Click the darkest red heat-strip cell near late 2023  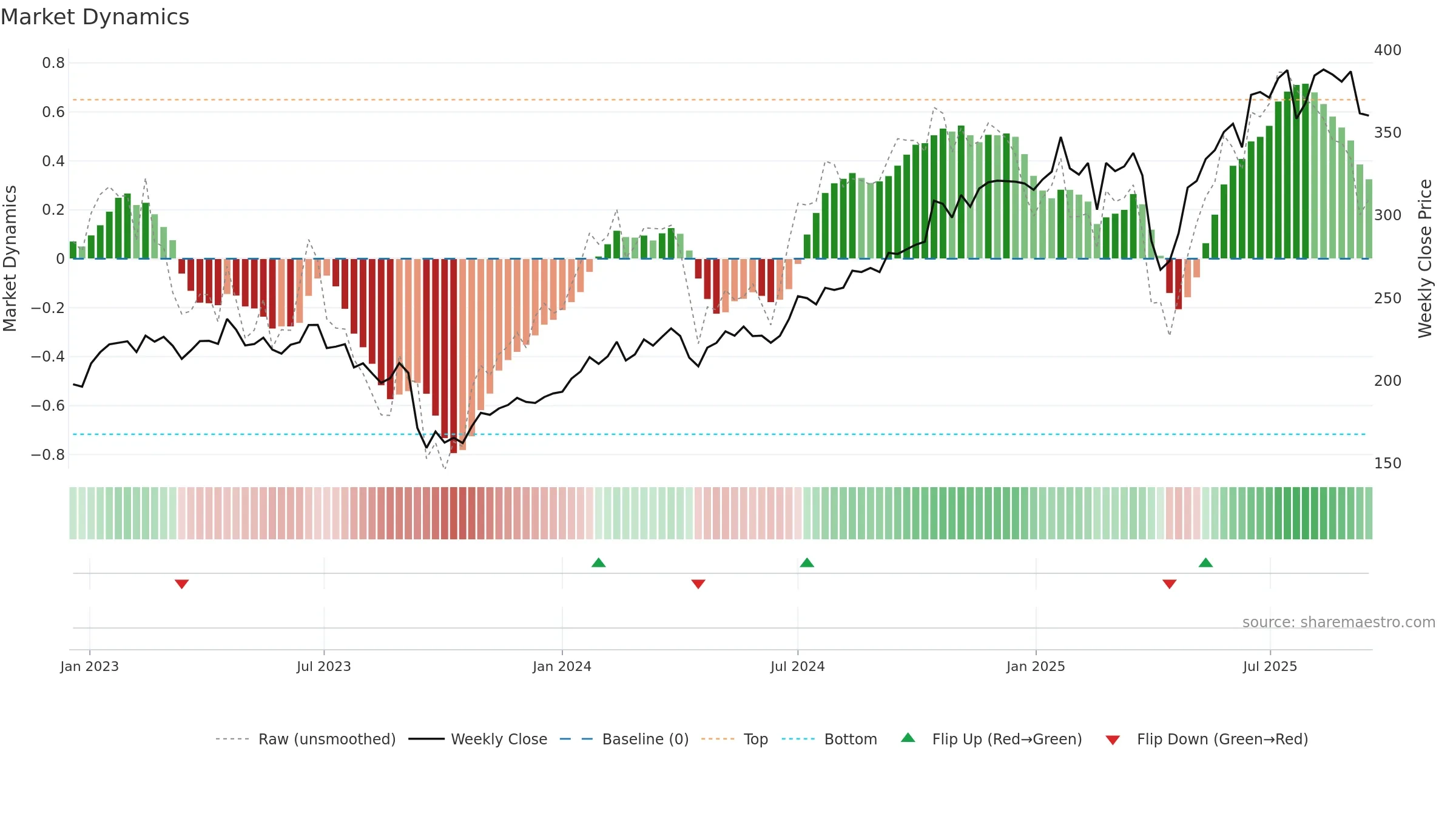(454, 513)
